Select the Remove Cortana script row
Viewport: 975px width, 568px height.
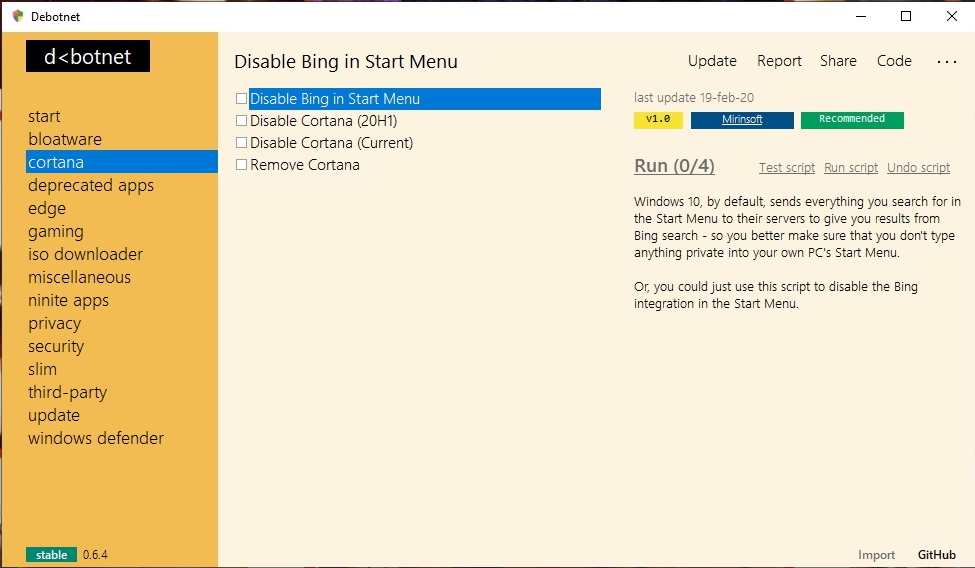[x=305, y=165]
